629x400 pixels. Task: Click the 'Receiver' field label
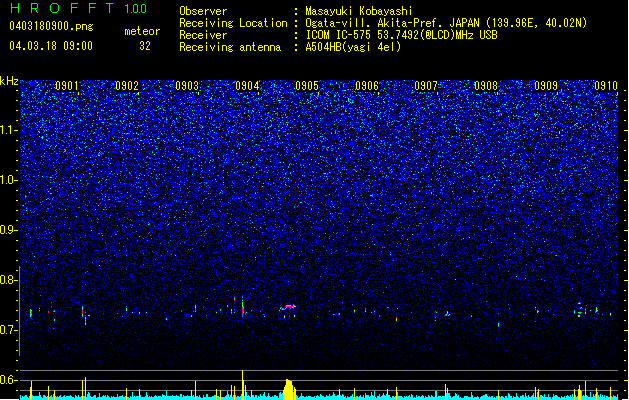[203, 35]
